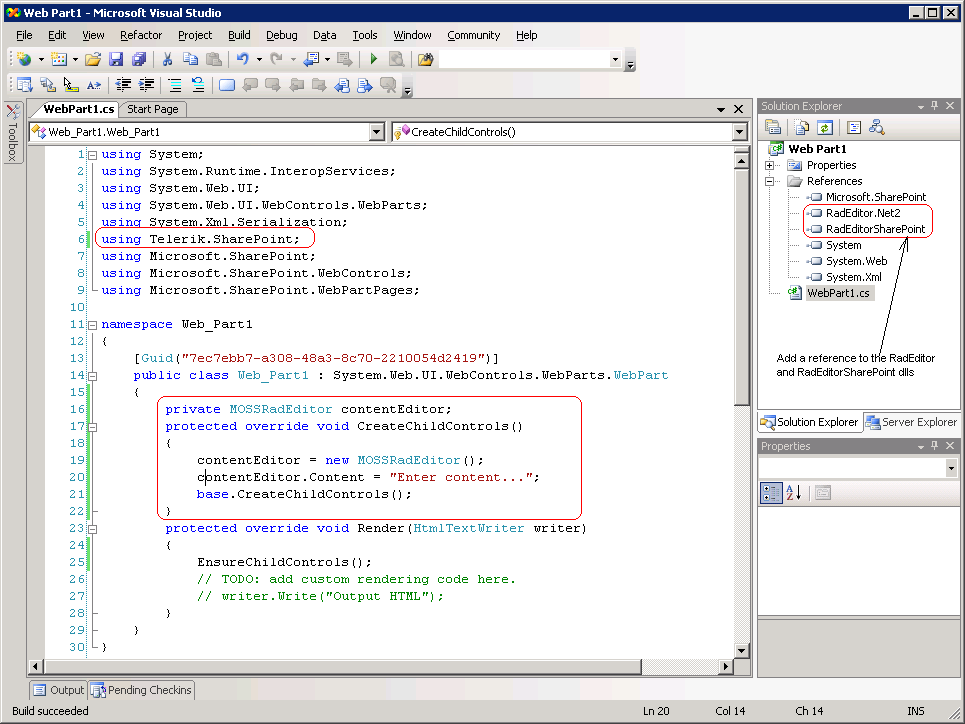Select the WebPart1.cs file in Solution Explorer
965x724 pixels.
pos(838,293)
